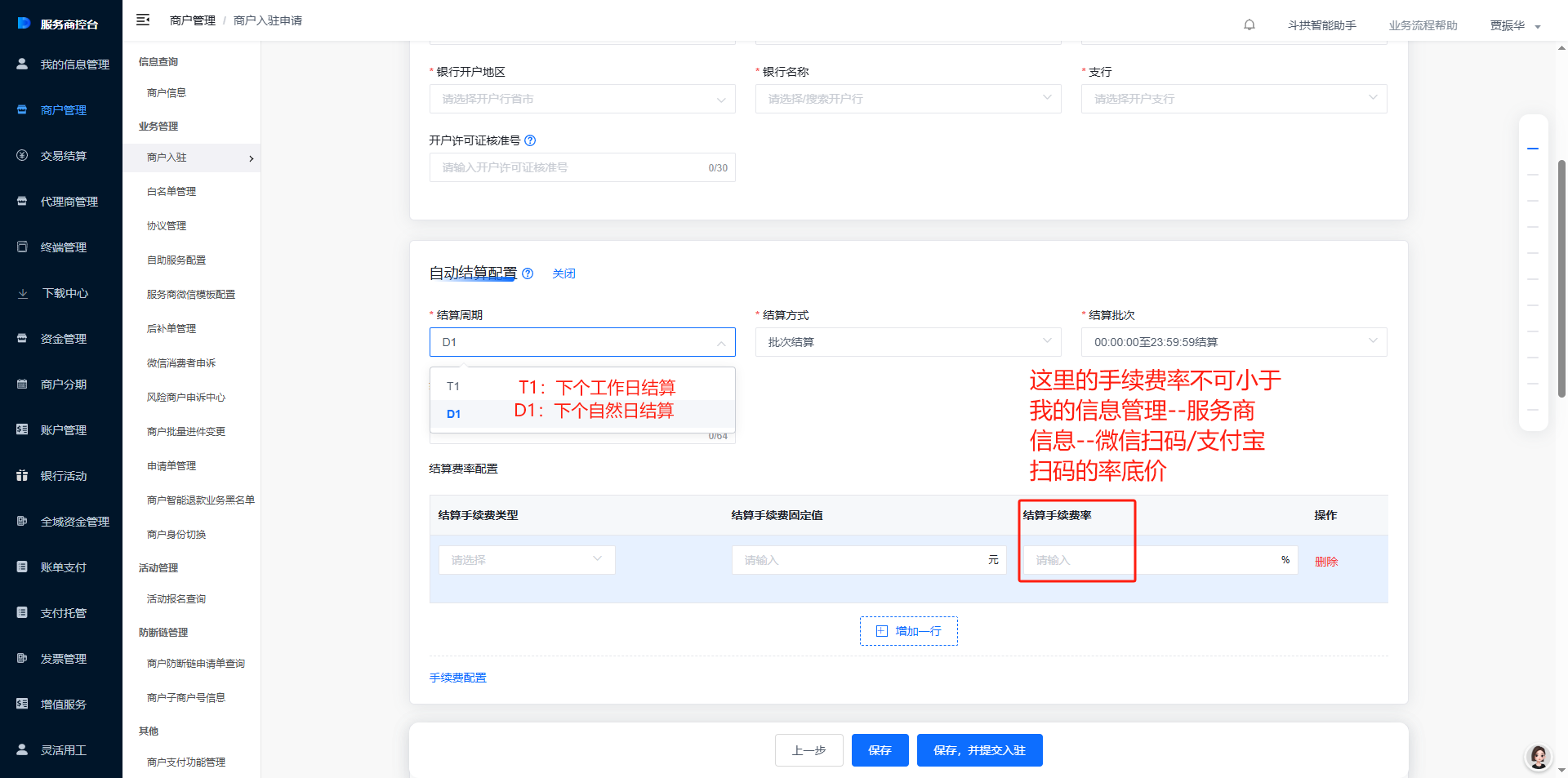Open 白名单管理 in the submenu

(171, 192)
